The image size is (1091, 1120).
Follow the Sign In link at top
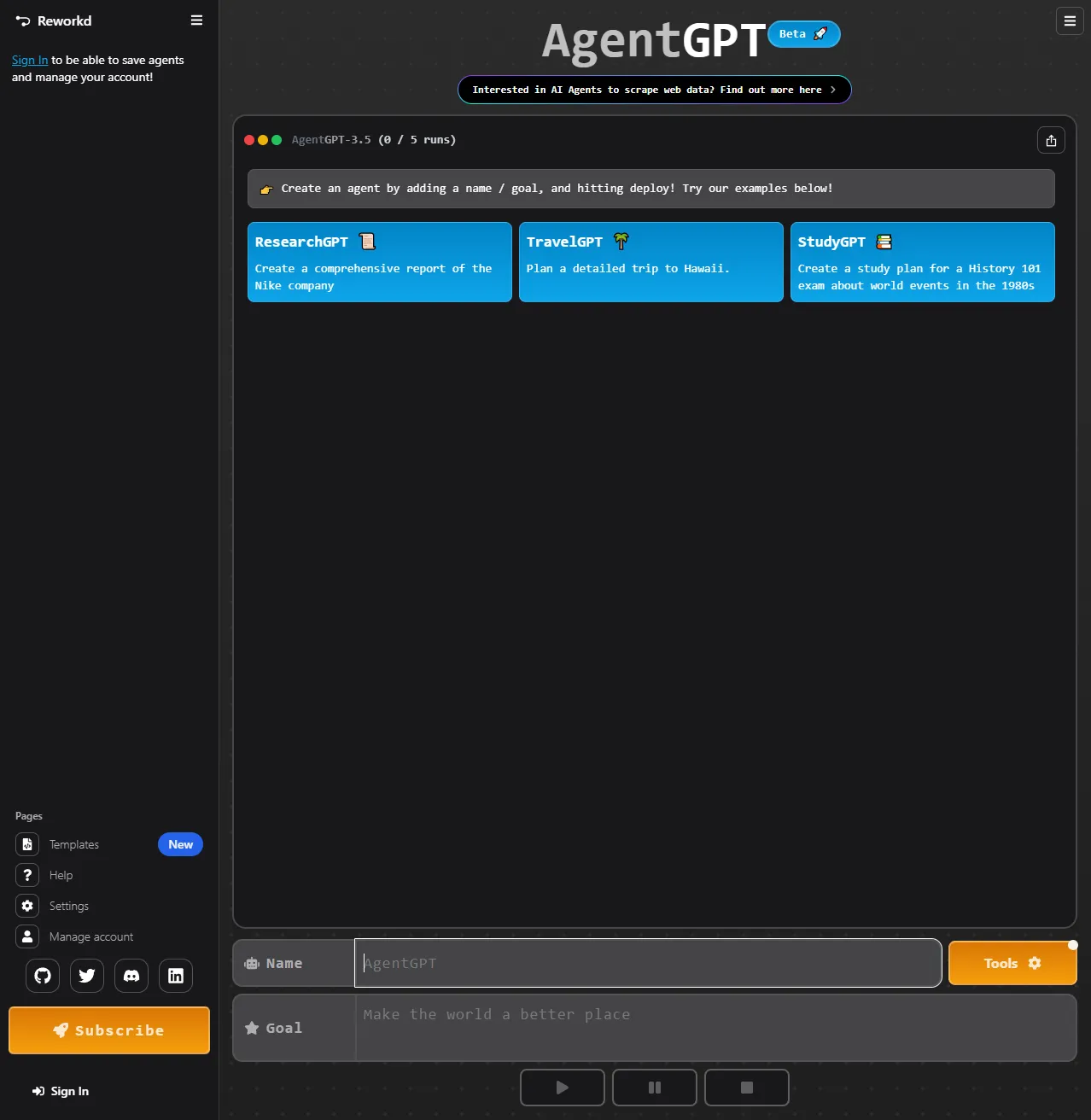30,60
